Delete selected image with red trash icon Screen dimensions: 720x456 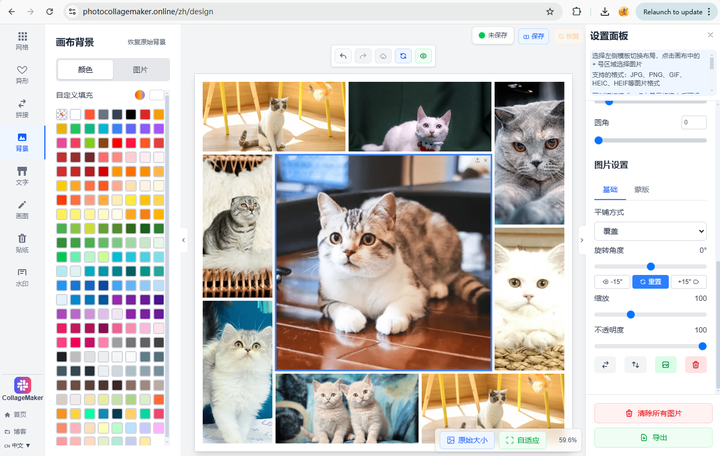(x=694, y=365)
